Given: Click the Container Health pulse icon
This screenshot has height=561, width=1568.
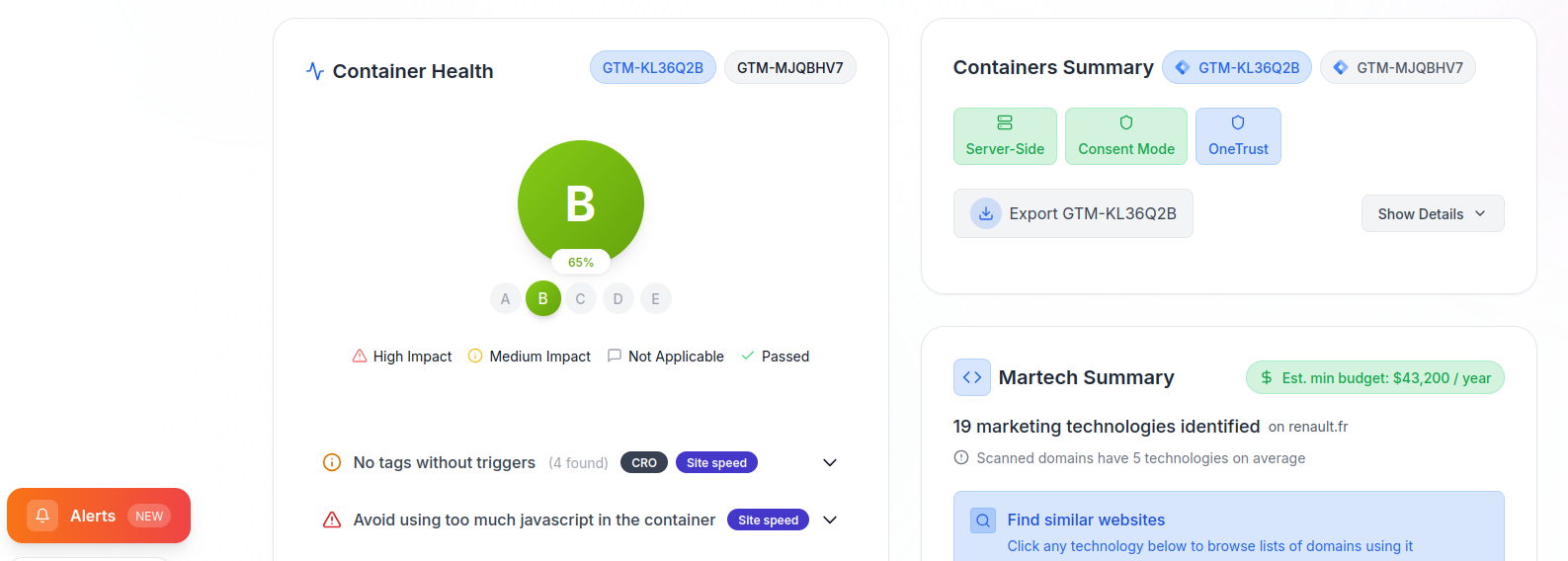Looking at the screenshot, I should point(315,71).
